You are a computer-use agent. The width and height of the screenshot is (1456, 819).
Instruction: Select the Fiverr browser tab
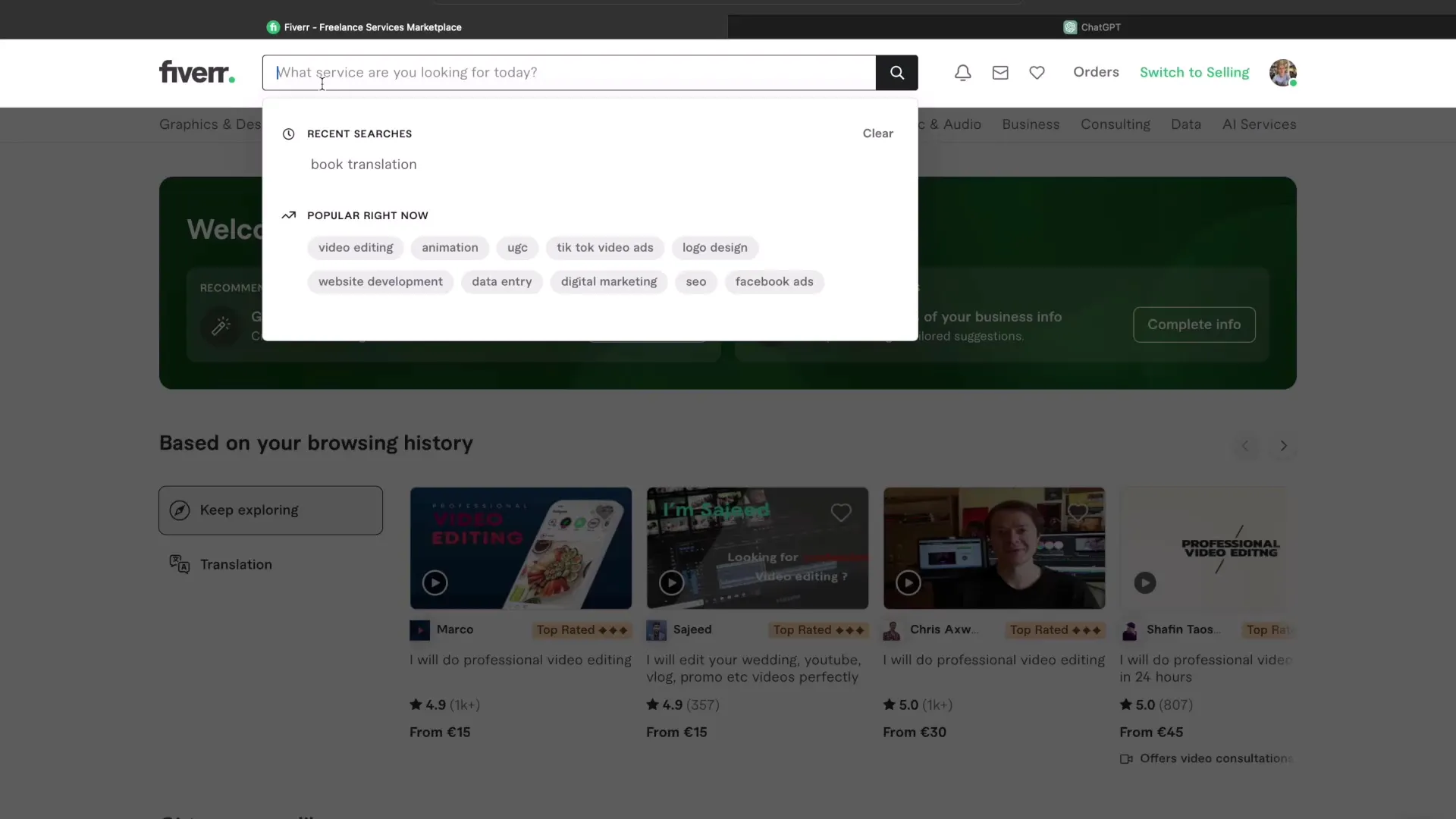pyautogui.click(x=364, y=27)
